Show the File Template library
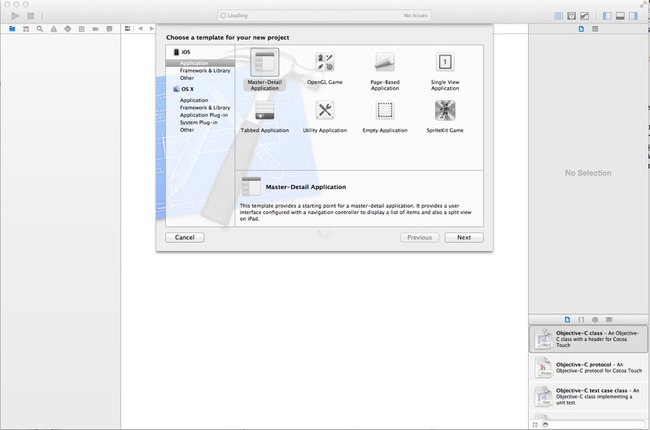This screenshot has height=430, width=650. (568, 320)
